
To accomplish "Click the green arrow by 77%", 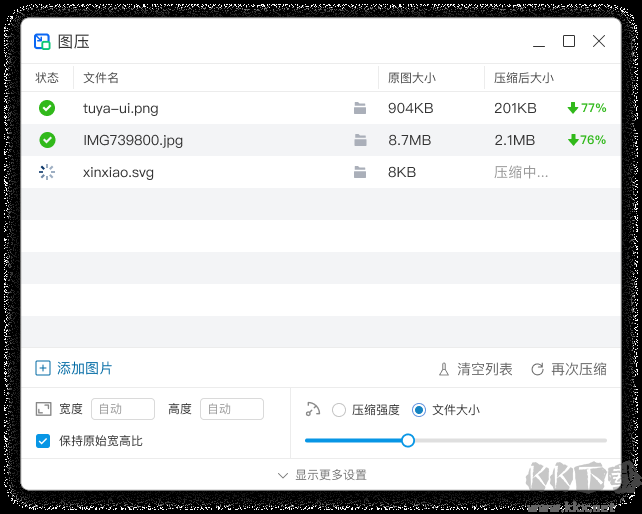I will (x=573, y=108).
